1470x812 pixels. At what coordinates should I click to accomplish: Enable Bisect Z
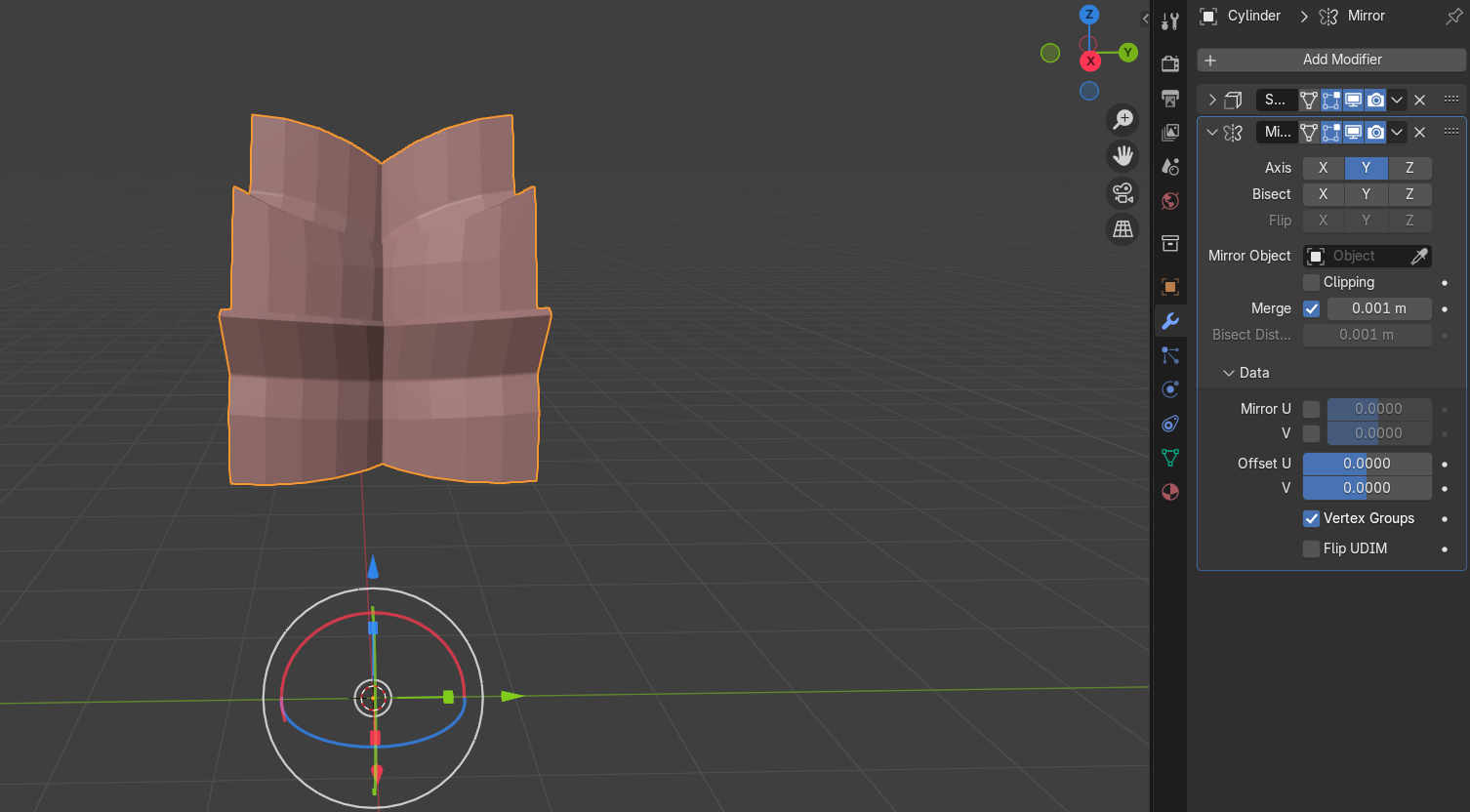tap(1409, 194)
